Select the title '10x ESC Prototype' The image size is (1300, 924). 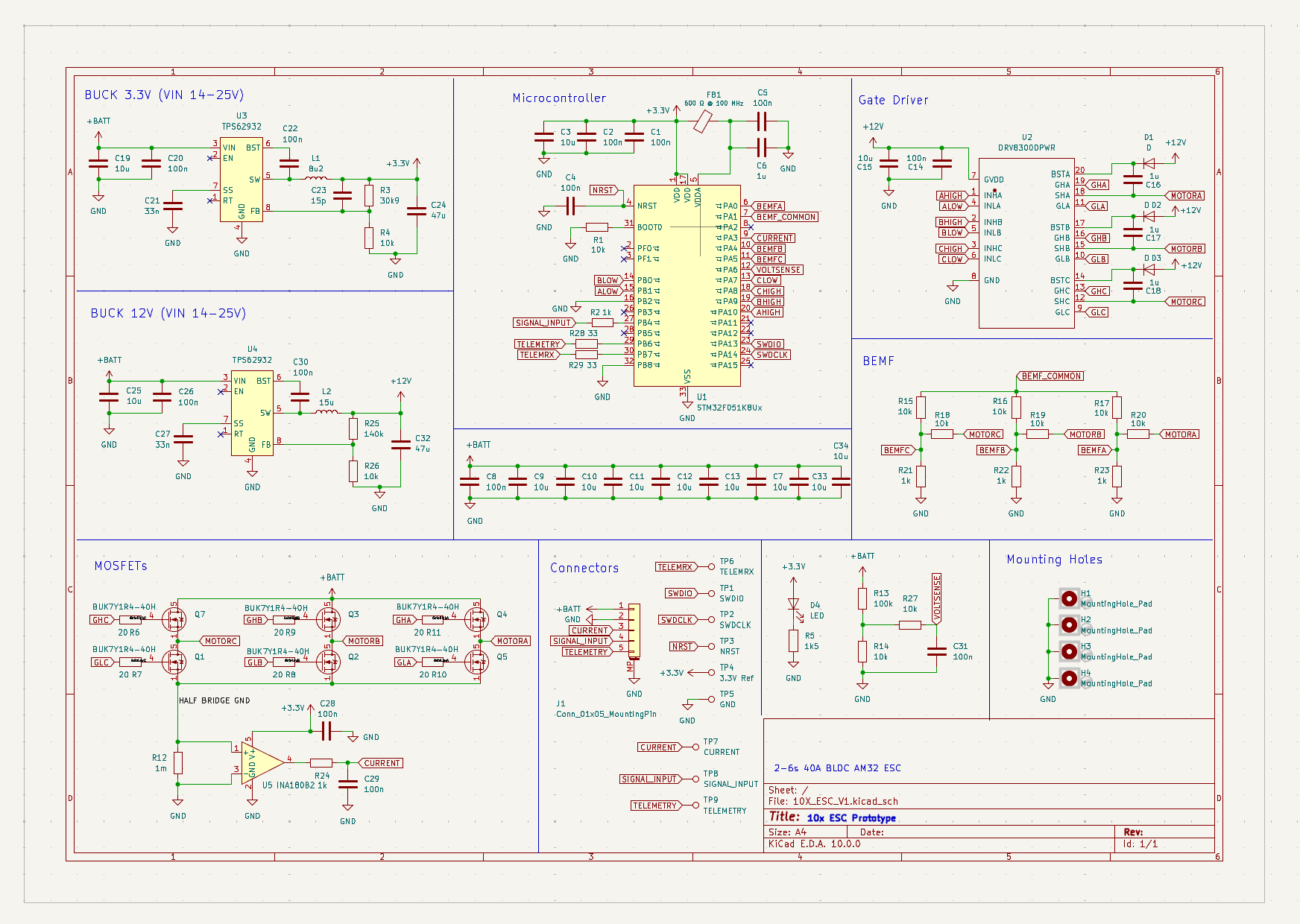point(851,817)
